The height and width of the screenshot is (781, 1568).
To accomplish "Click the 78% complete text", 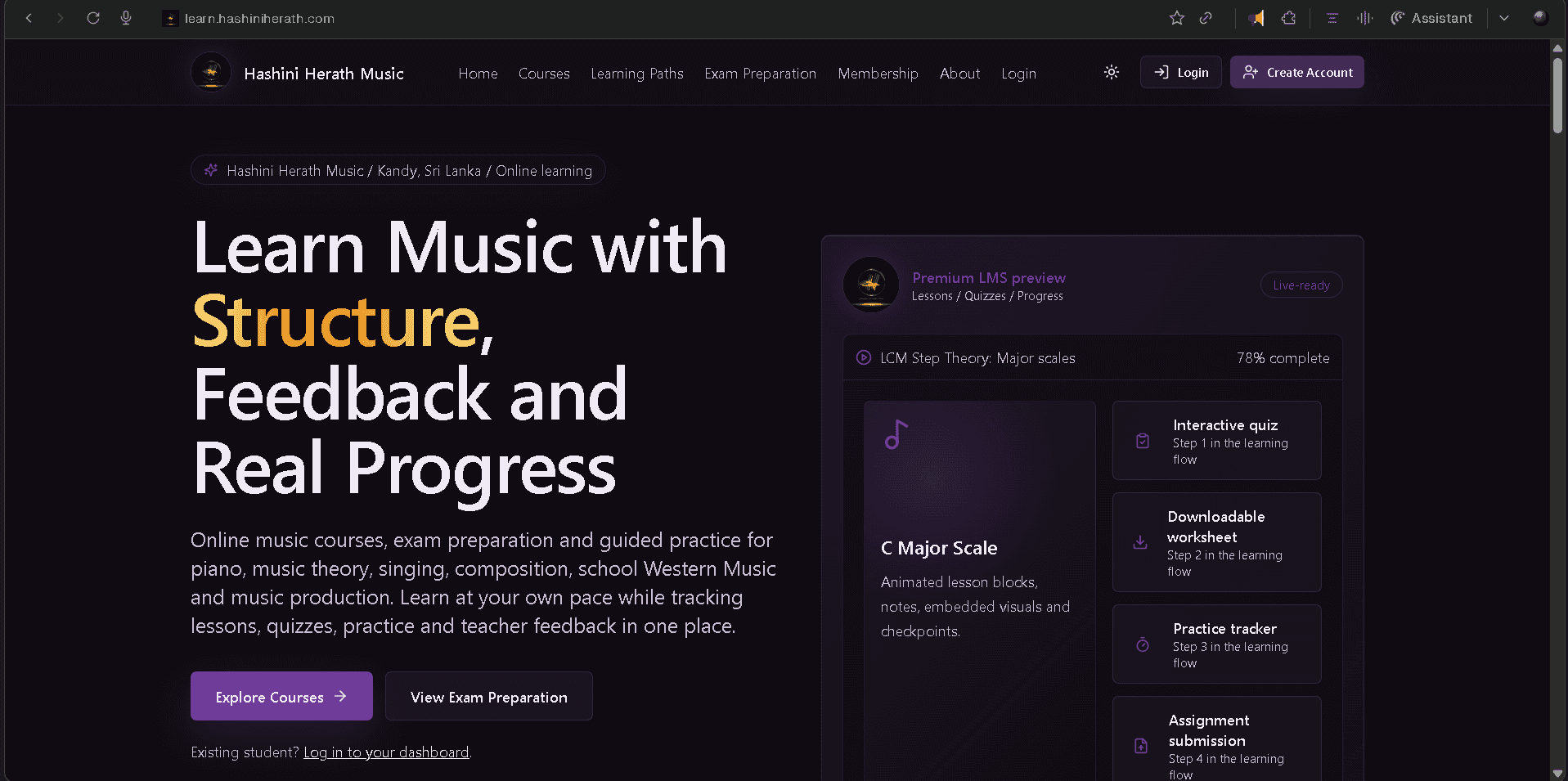I will click(1283, 358).
